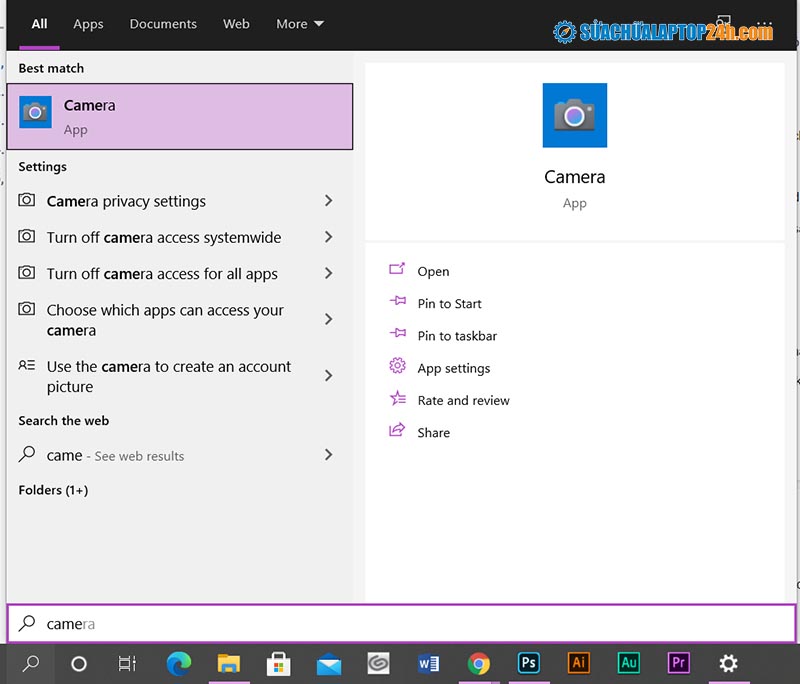800x684 pixels.
Task: Expand Camera privacy settings chevron
Action: tap(329, 200)
